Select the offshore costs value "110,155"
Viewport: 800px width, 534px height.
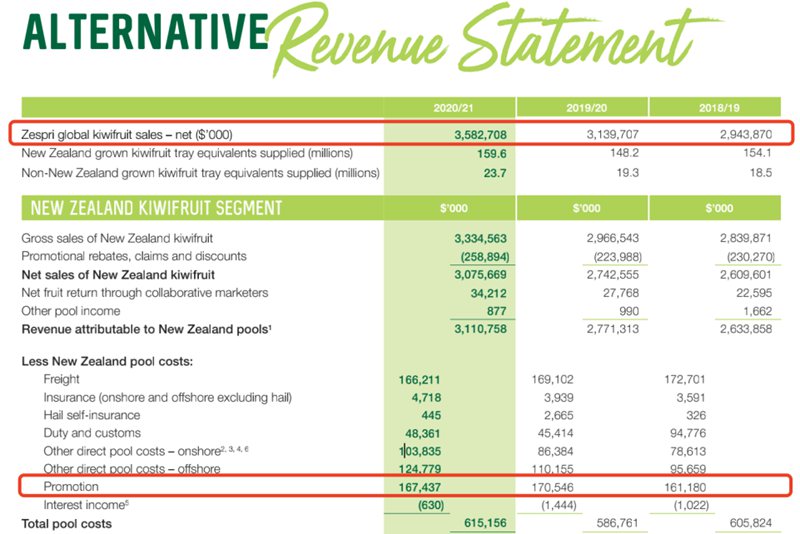pos(552,469)
